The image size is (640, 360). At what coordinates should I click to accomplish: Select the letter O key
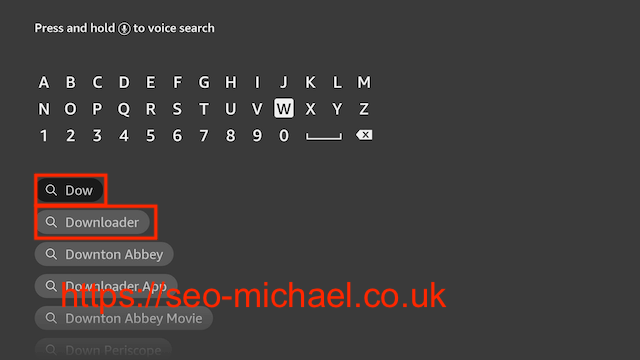pos(71,109)
